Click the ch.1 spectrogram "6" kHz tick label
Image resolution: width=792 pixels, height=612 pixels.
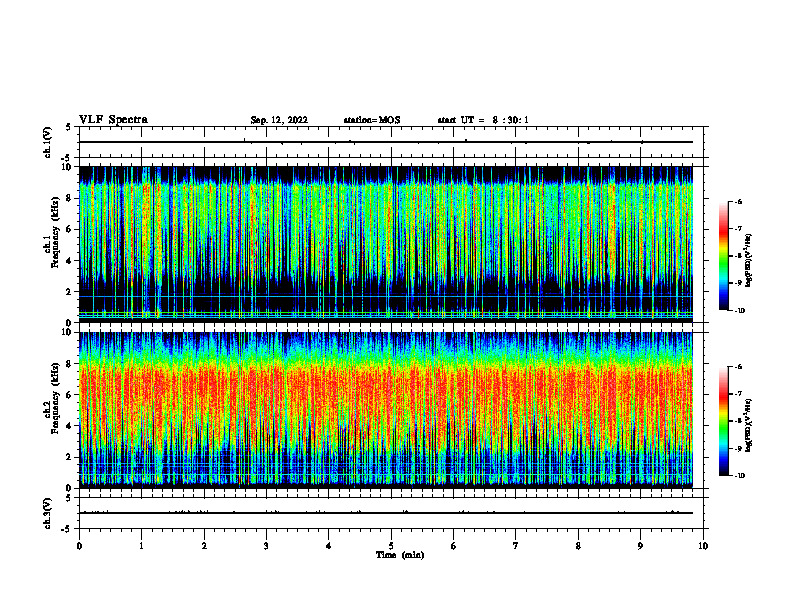pos(70,229)
